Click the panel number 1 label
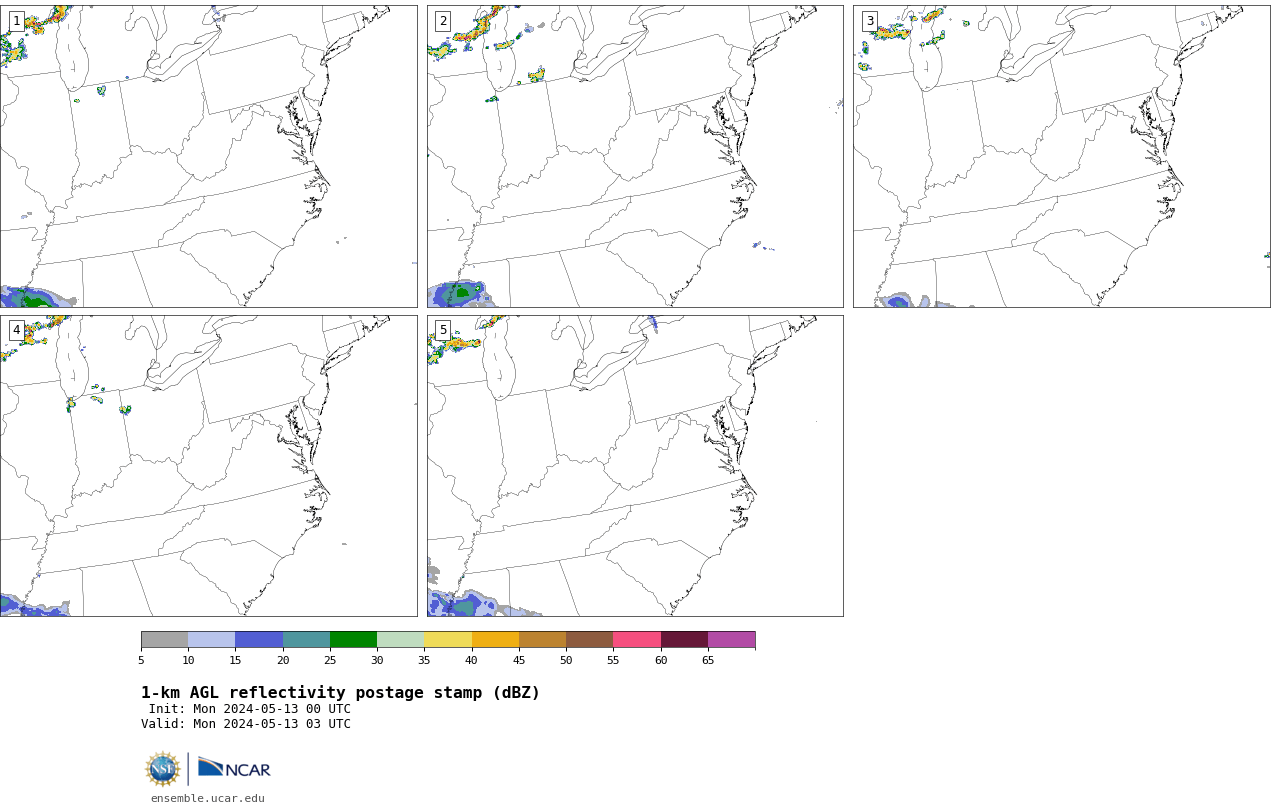The width and height of the screenshot is (1280, 809). pyautogui.click(x=16, y=21)
